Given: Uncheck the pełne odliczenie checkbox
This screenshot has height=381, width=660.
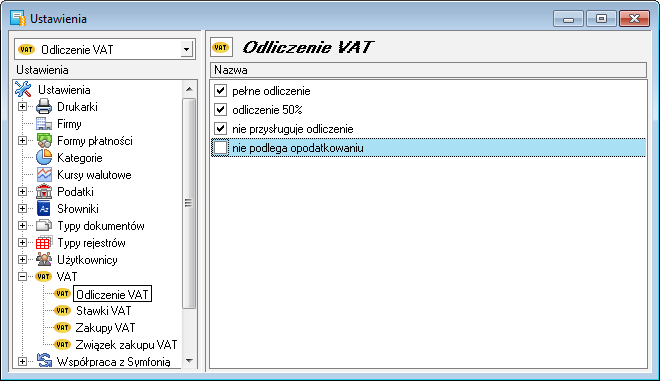Looking at the screenshot, I should pos(220,90).
